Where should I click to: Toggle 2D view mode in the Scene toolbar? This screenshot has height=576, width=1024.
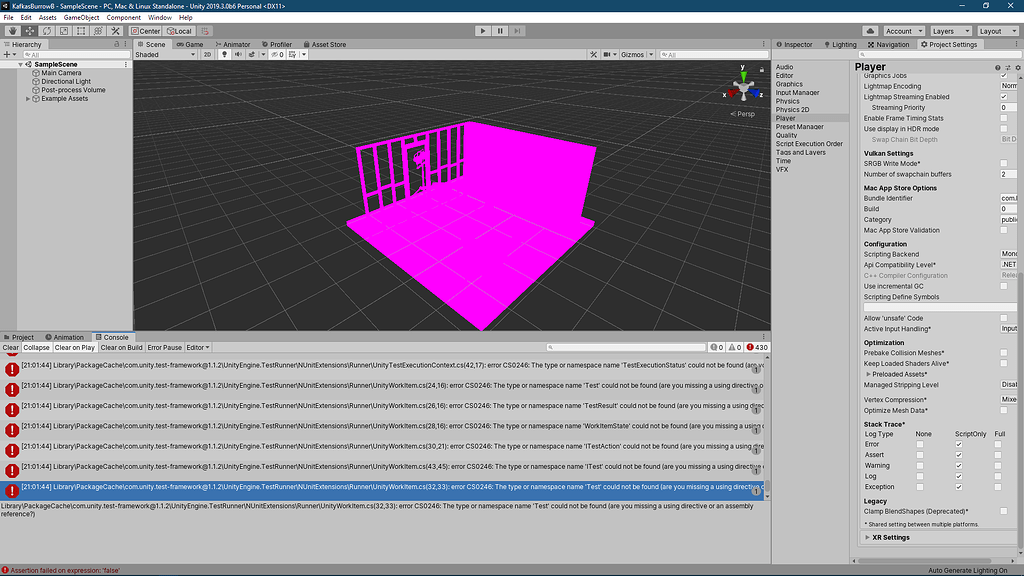pyautogui.click(x=208, y=54)
